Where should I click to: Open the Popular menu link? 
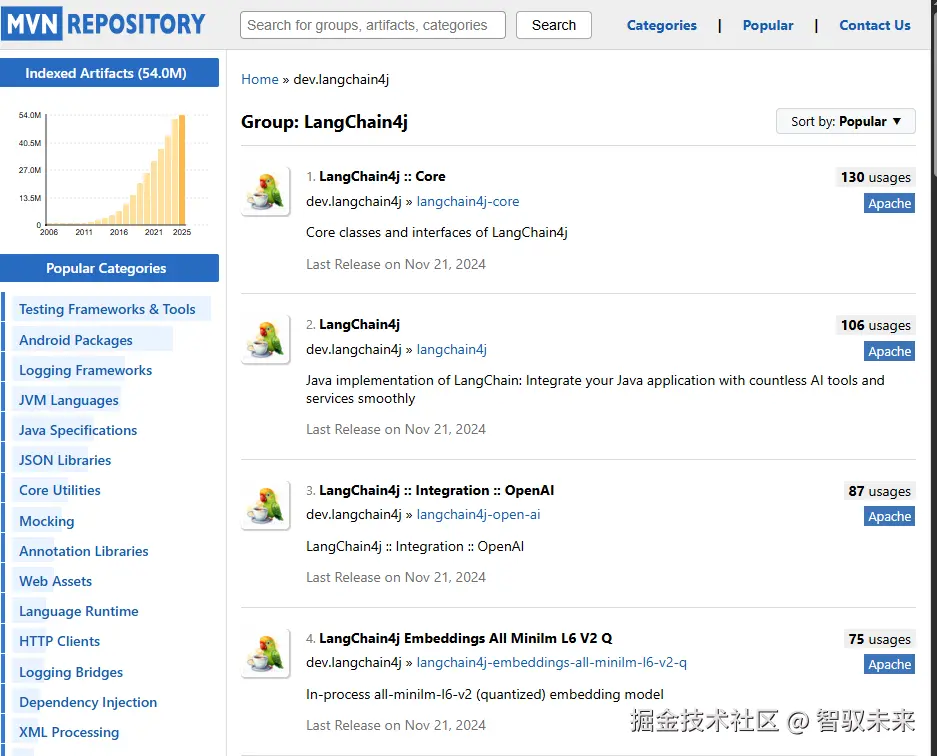pos(768,25)
